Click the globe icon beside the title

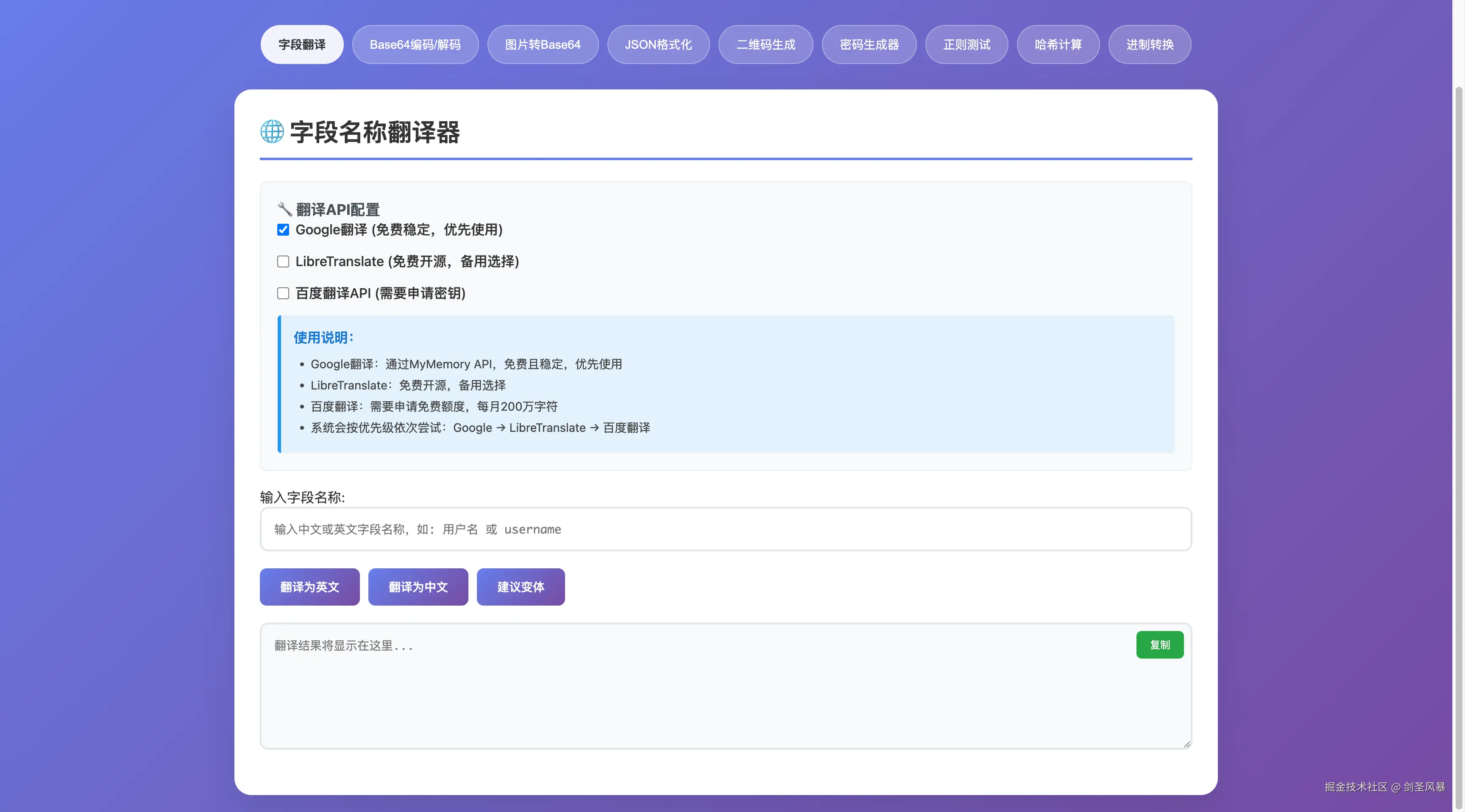tap(272, 133)
